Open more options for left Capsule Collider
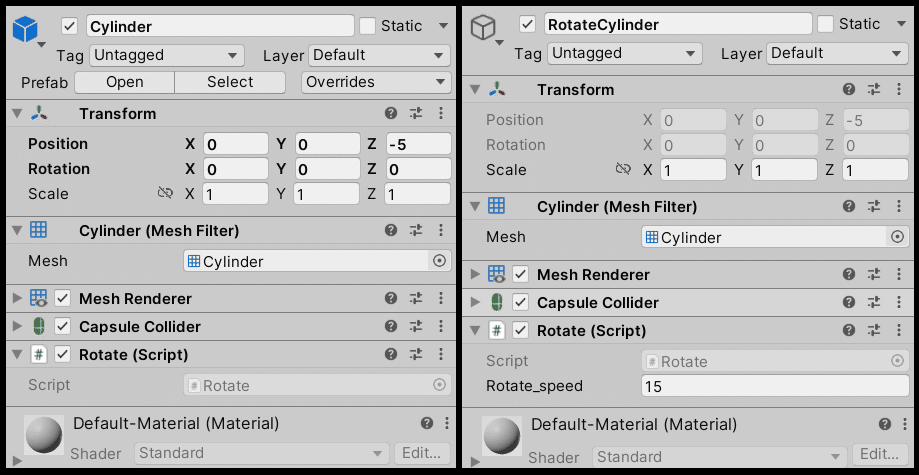 (441, 327)
